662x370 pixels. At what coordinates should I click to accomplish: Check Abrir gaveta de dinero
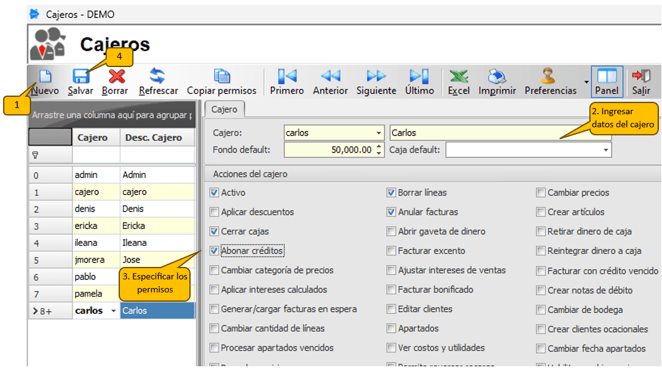[x=391, y=231]
